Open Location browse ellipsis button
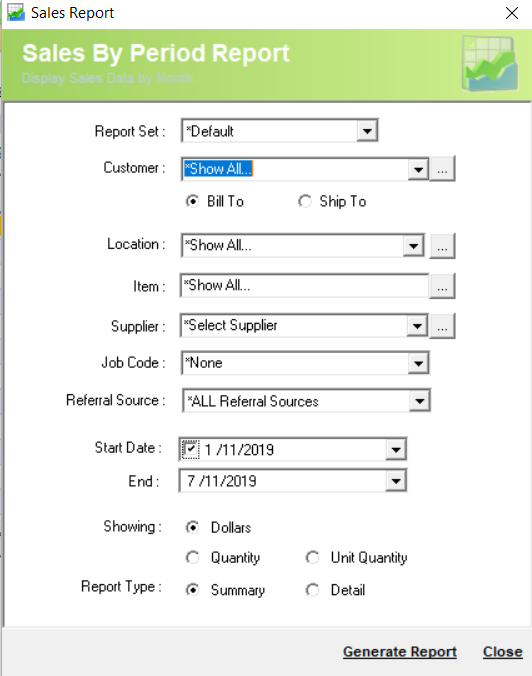Viewport: 532px width, 676px height. pyautogui.click(x=442, y=247)
